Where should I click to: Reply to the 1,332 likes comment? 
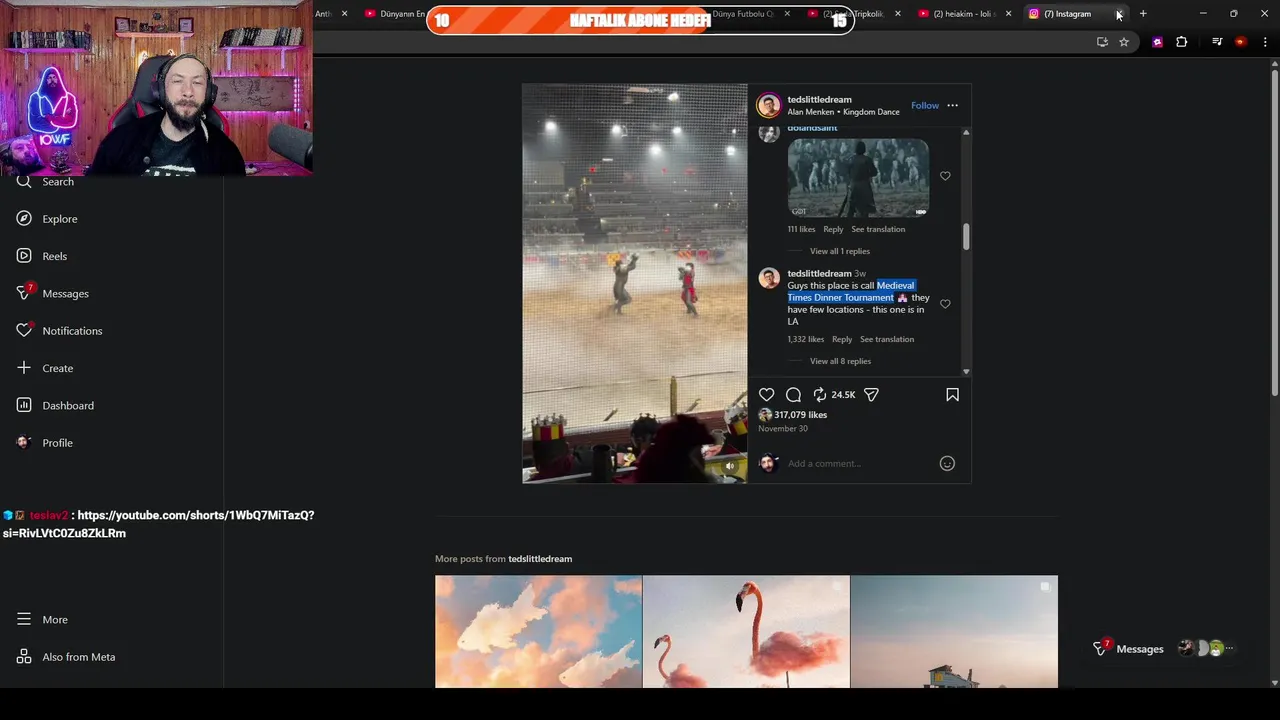(x=842, y=339)
